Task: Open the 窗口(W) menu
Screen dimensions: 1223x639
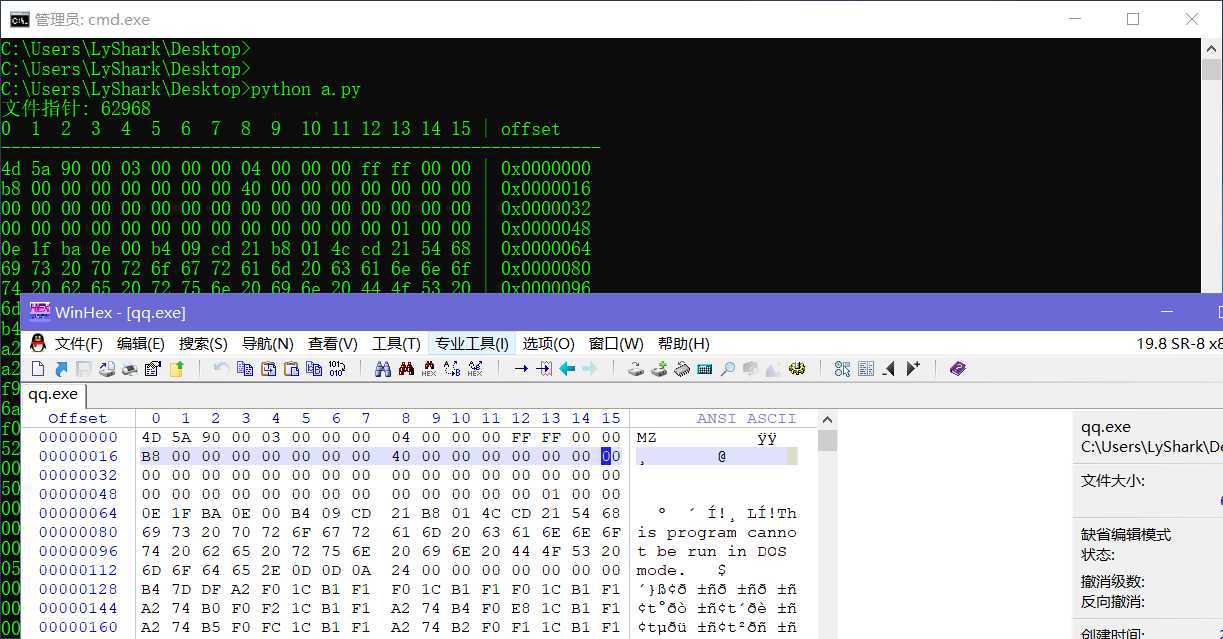Action: 616,343
